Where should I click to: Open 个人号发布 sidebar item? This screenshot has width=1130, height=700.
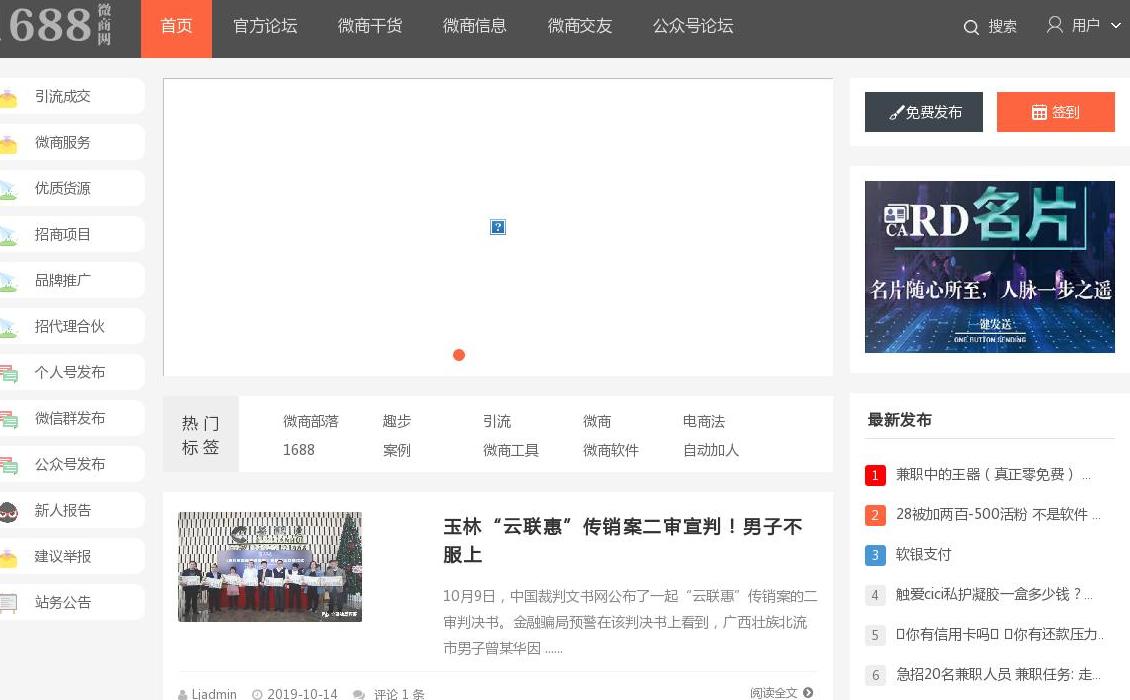tap(70, 373)
